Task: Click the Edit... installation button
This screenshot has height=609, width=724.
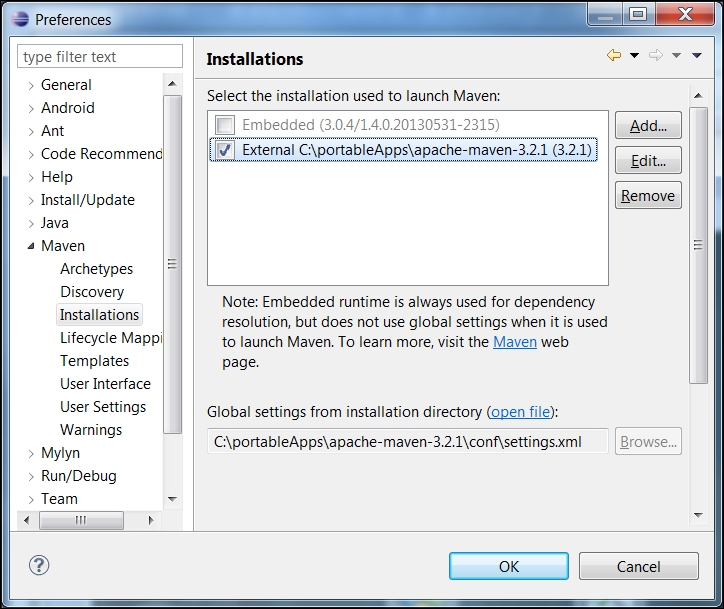Action: click(648, 160)
